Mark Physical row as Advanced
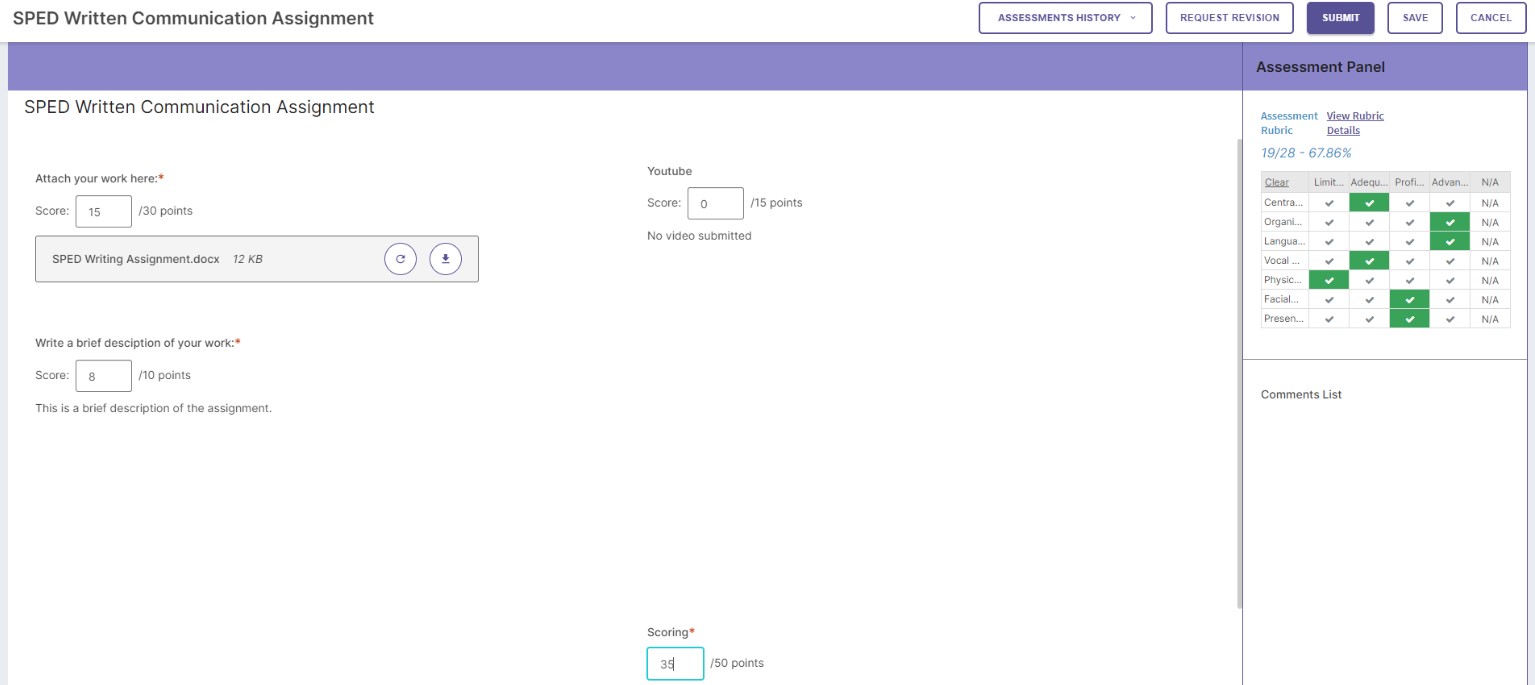Viewport: 1535px width, 685px height. coord(1450,280)
